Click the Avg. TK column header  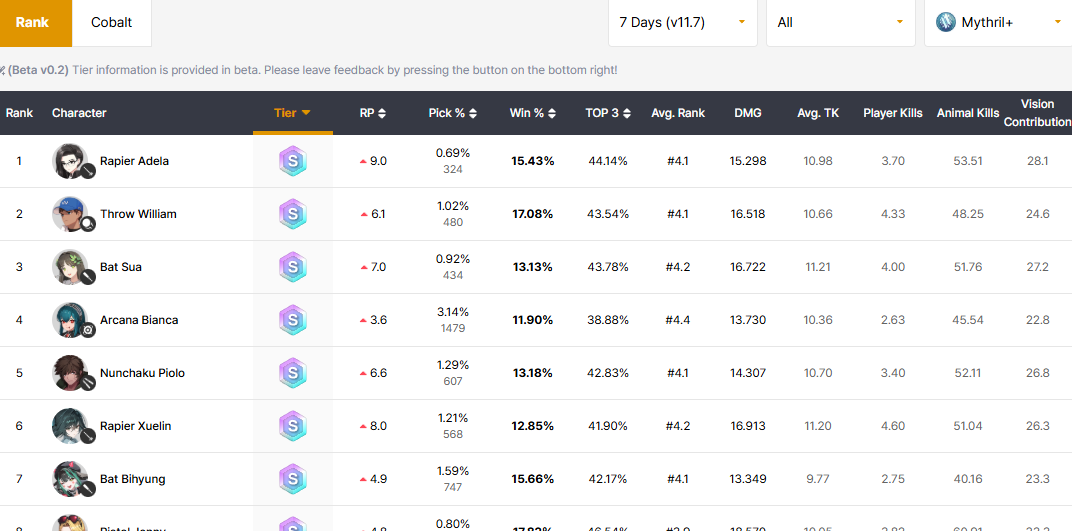[x=818, y=113]
